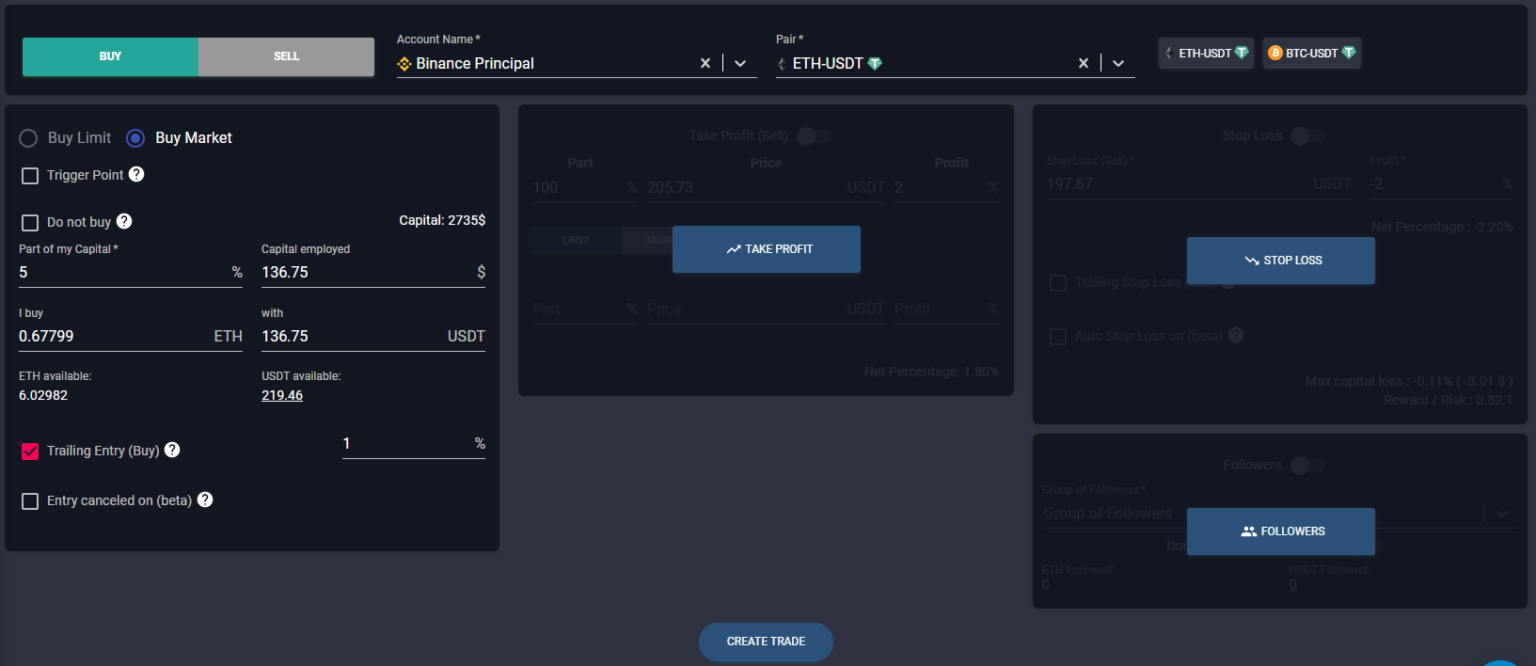The height and width of the screenshot is (666, 1536).
Task: Switch to the SELL tab
Action: (x=286, y=57)
